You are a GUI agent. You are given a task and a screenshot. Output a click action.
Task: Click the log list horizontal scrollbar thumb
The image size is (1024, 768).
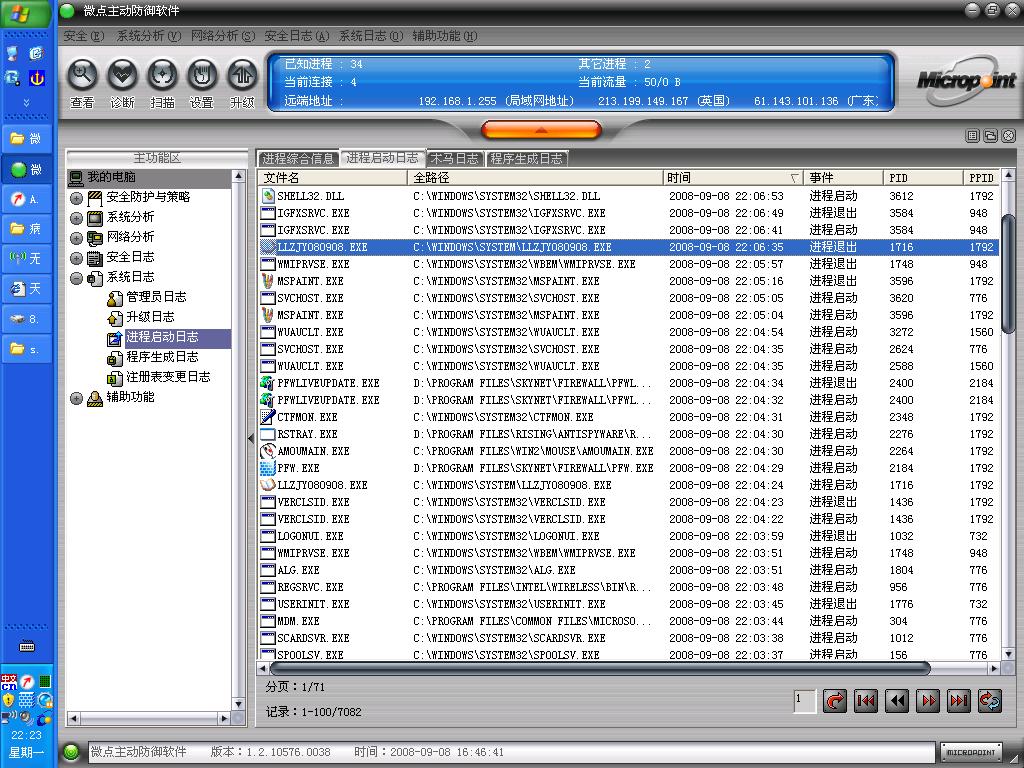coord(600,668)
